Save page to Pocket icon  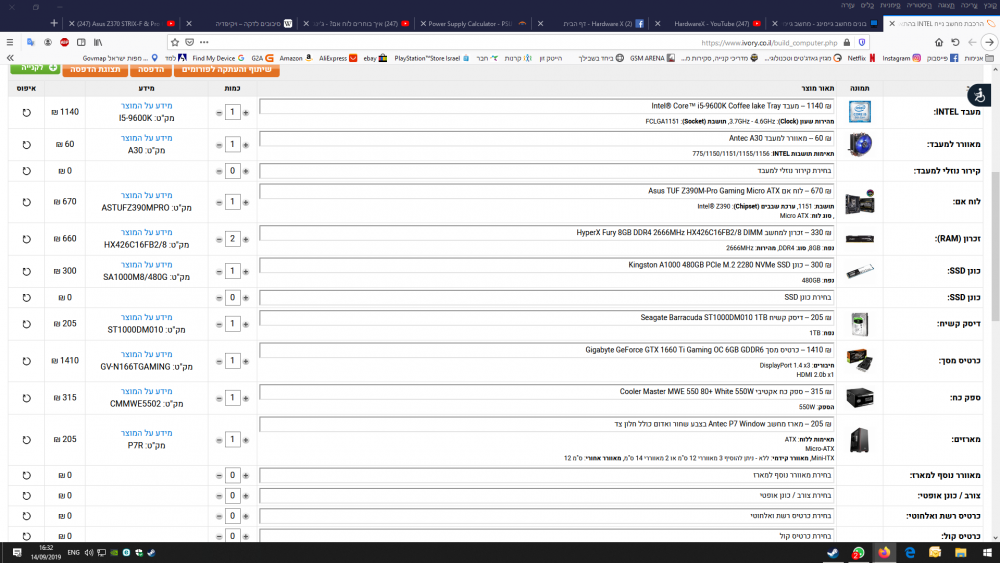[x=189, y=42]
